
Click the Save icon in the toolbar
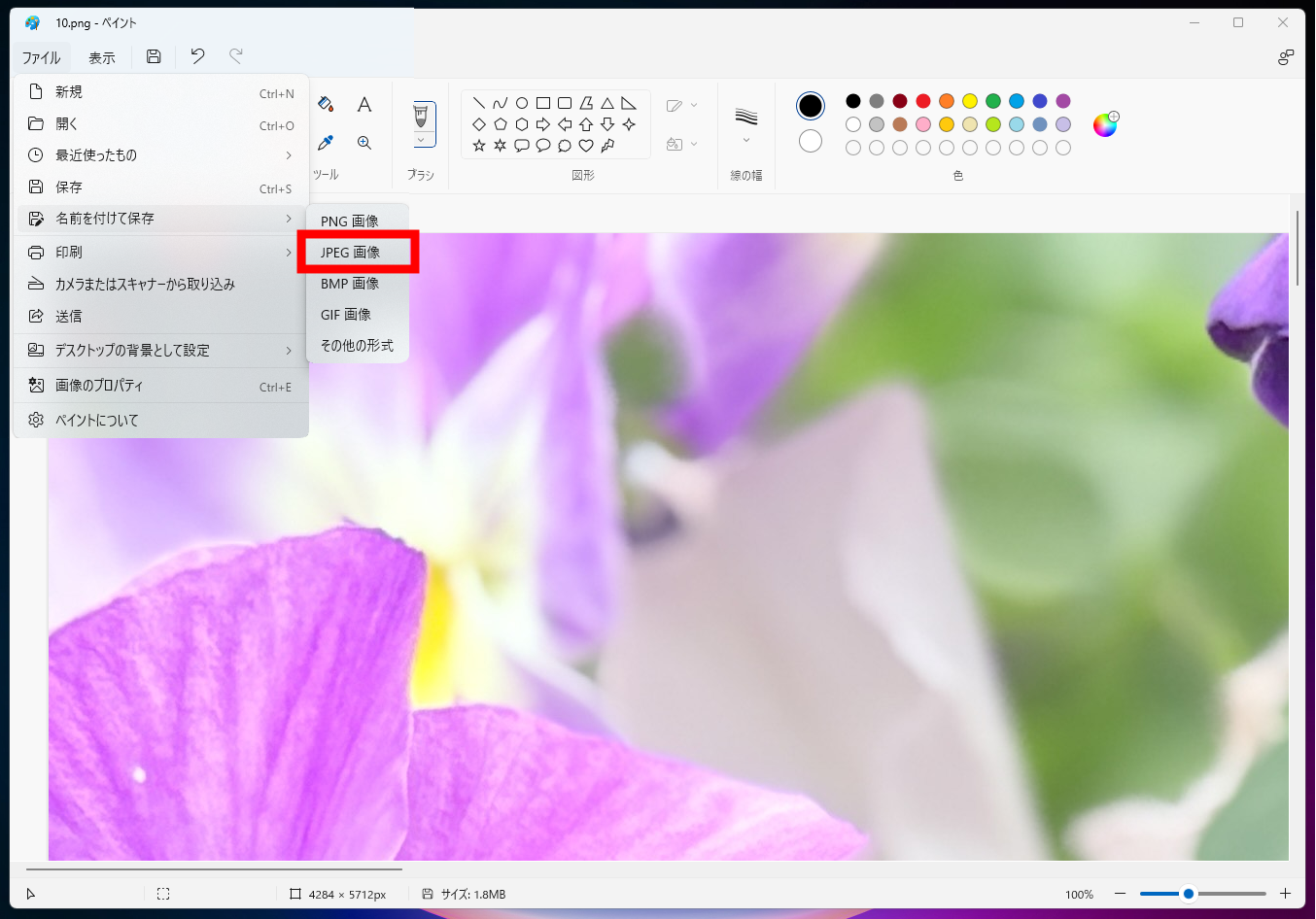click(x=153, y=56)
